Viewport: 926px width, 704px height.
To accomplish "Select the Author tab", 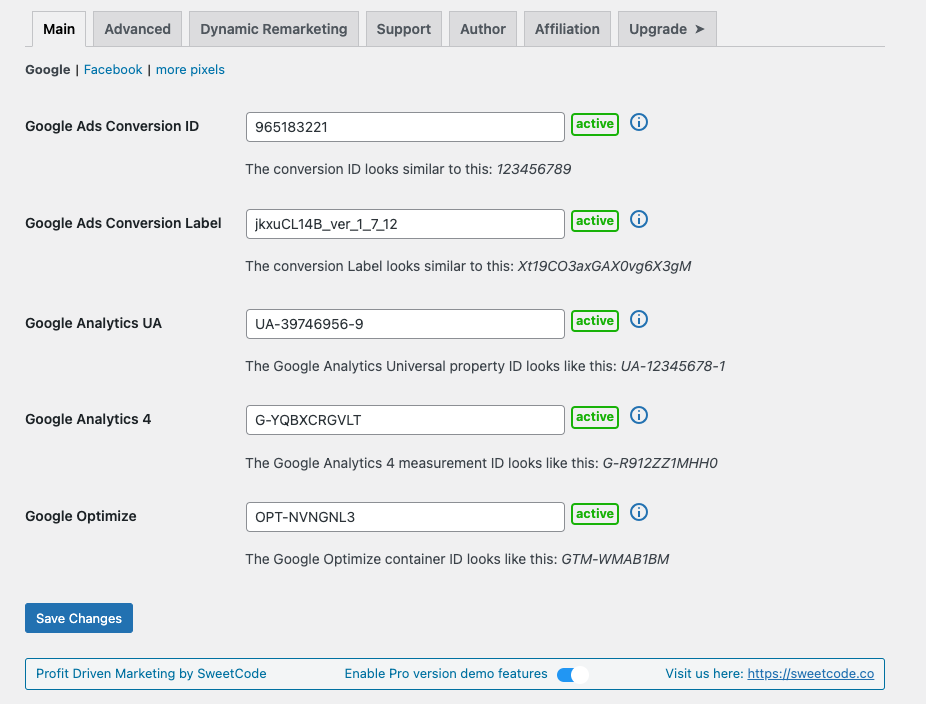I will click(x=483, y=29).
